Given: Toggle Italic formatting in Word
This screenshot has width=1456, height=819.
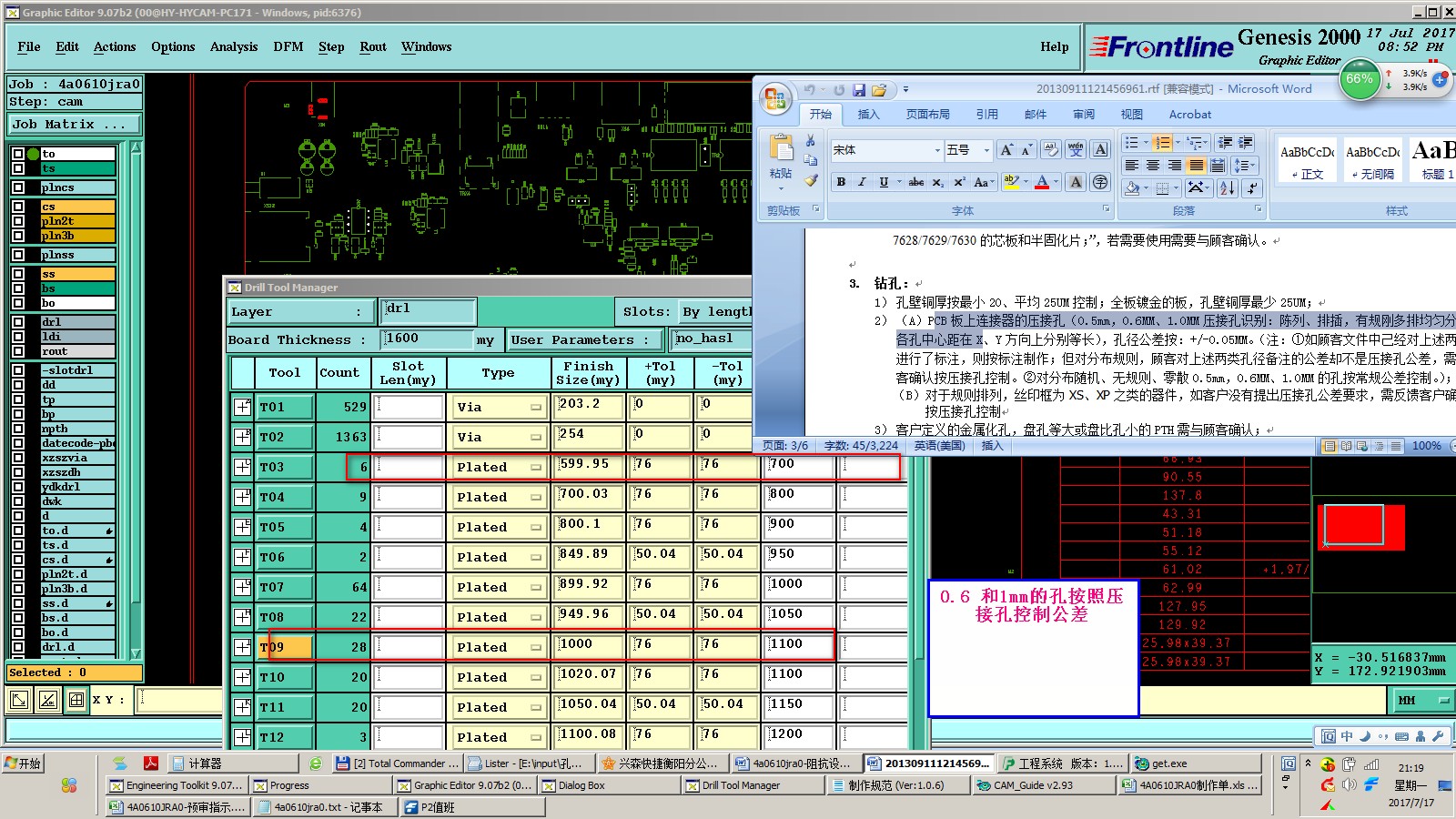Looking at the screenshot, I should pos(862,182).
